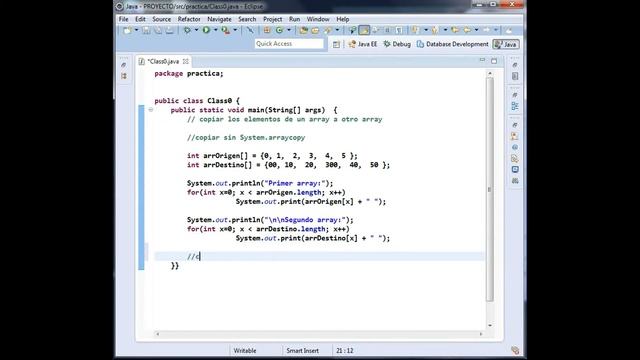640x360 pixels.
Task: Open the Debug launch dropdown arrow
Action: (196, 30)
